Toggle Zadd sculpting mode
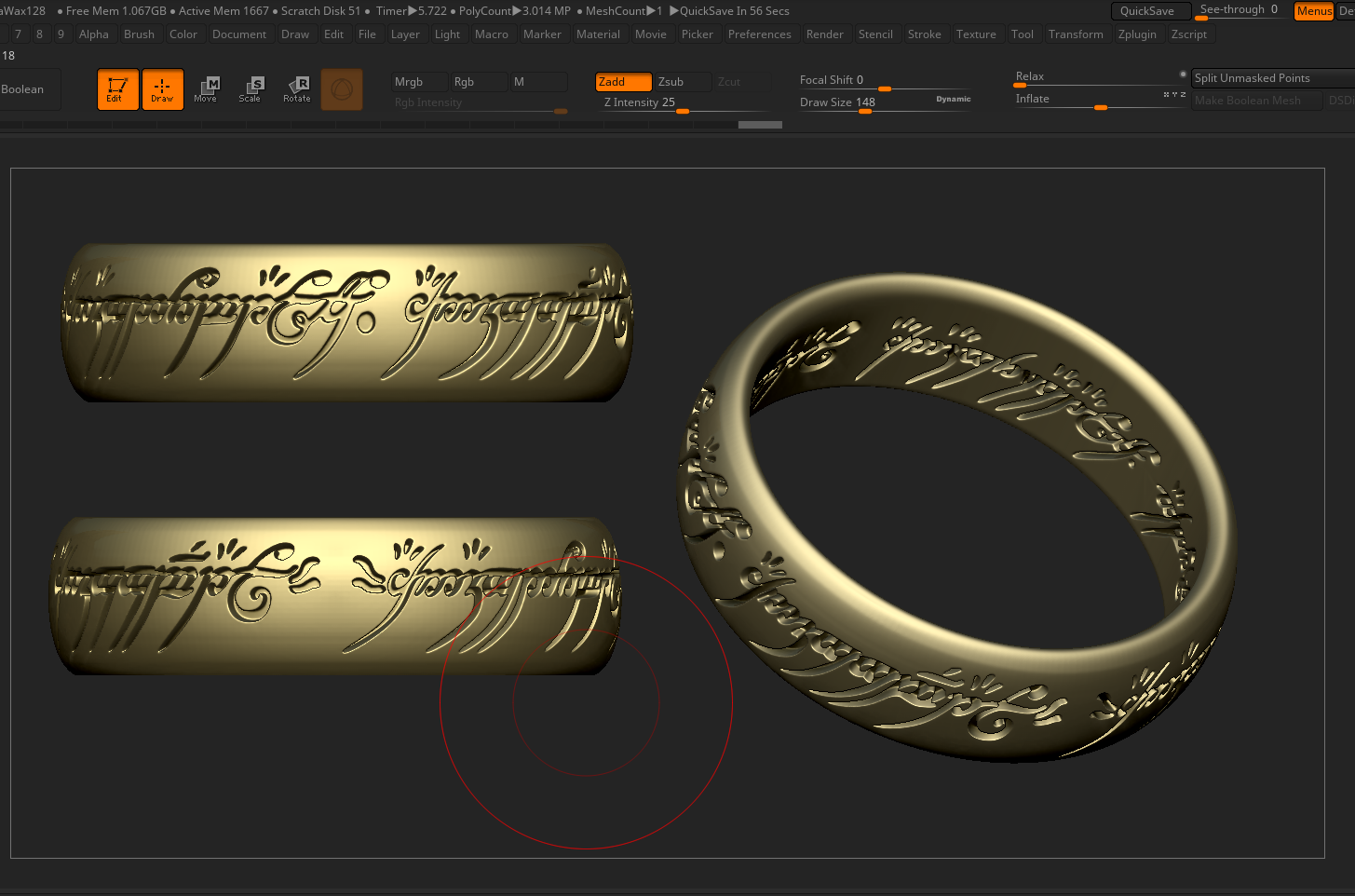This screenshot has width=1355, height=896. coord(623,82)
